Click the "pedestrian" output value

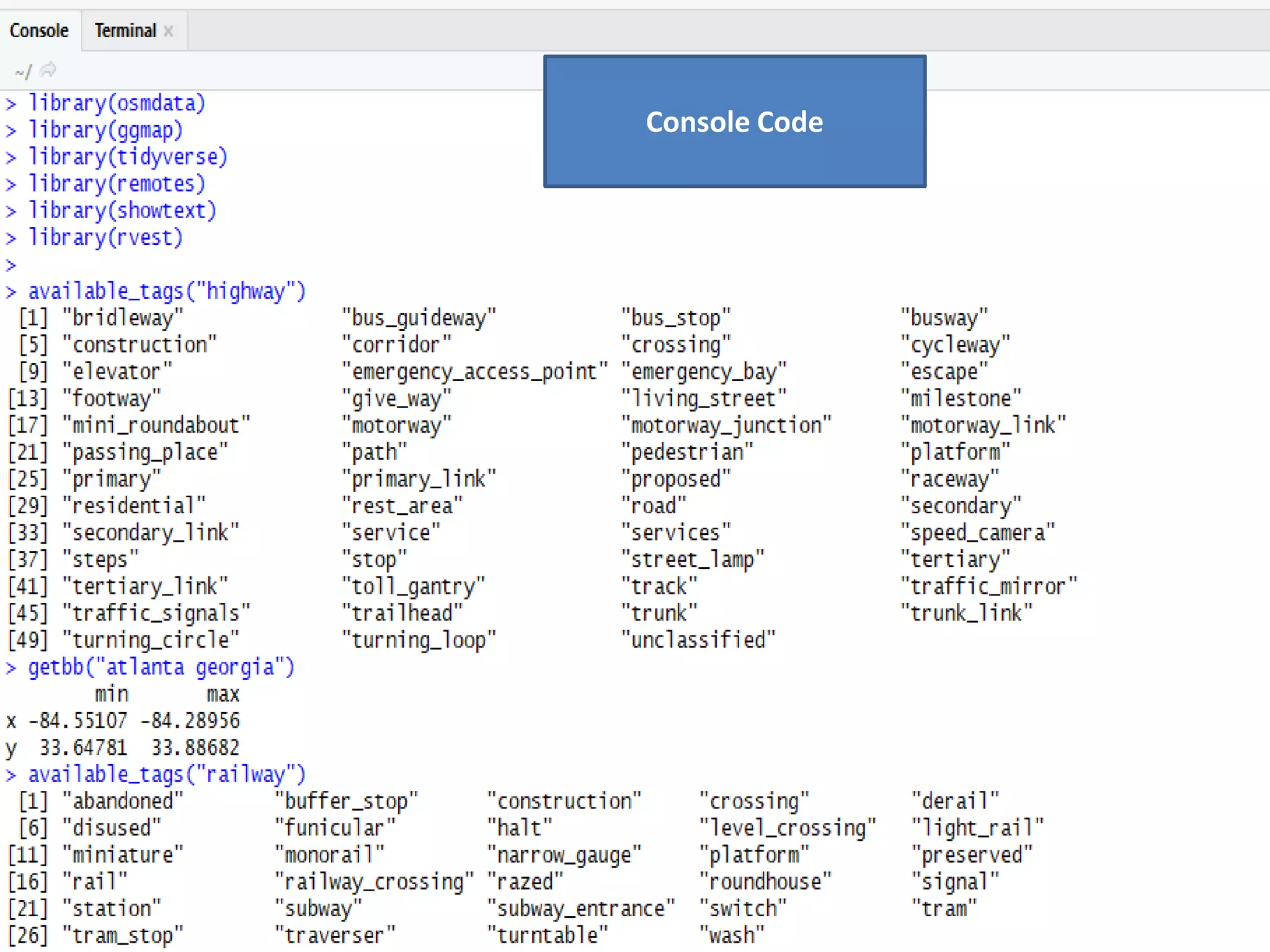[688, 452]
